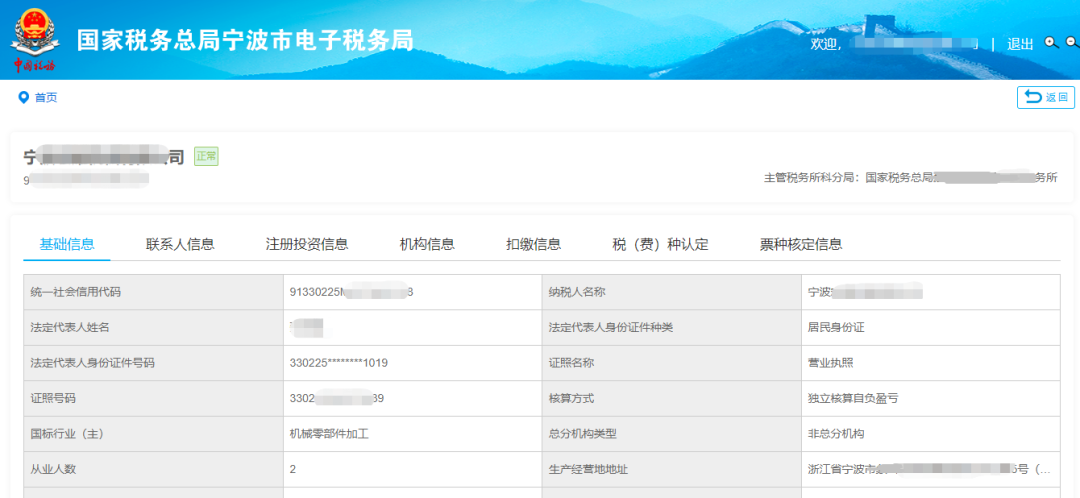Switch to the 联系人信息 tab

coord(180,244)
